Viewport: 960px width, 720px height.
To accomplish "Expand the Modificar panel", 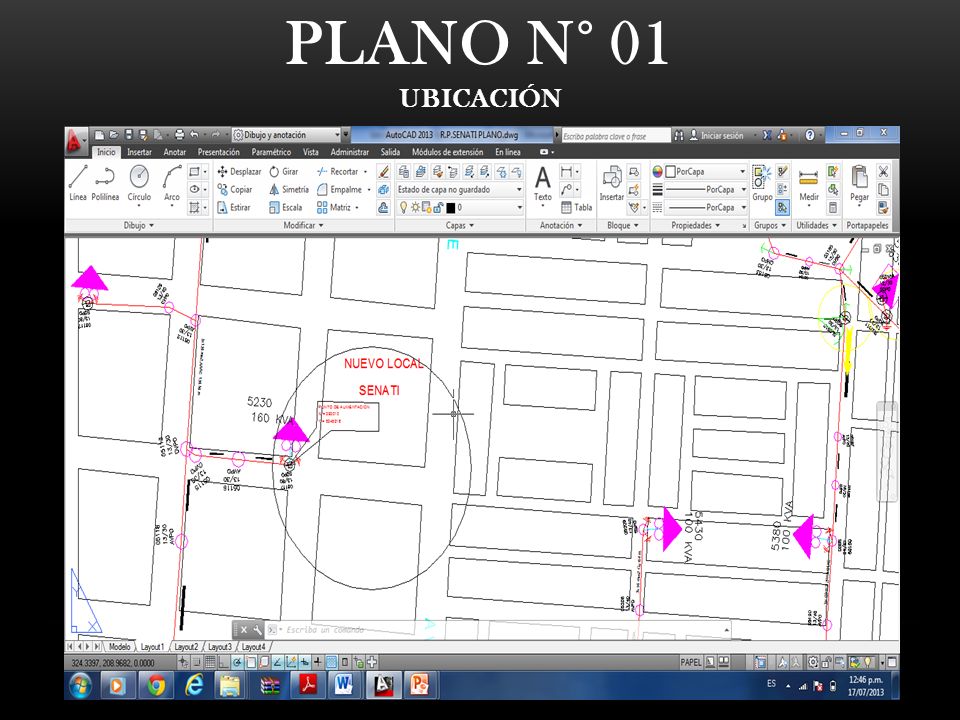I will [303, 225].
